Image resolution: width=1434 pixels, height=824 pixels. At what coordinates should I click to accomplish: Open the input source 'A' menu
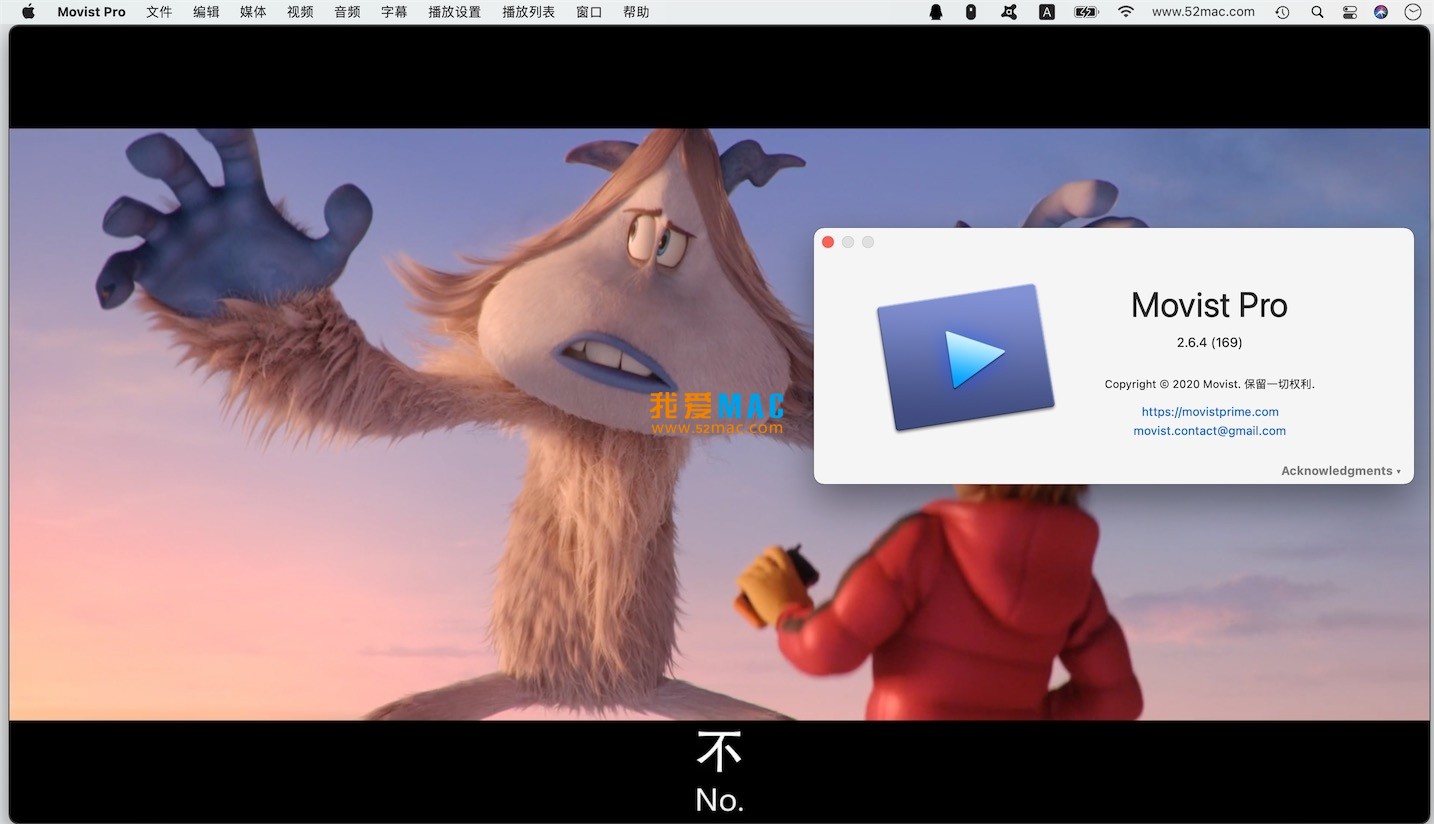click(x=1047, y=12)
